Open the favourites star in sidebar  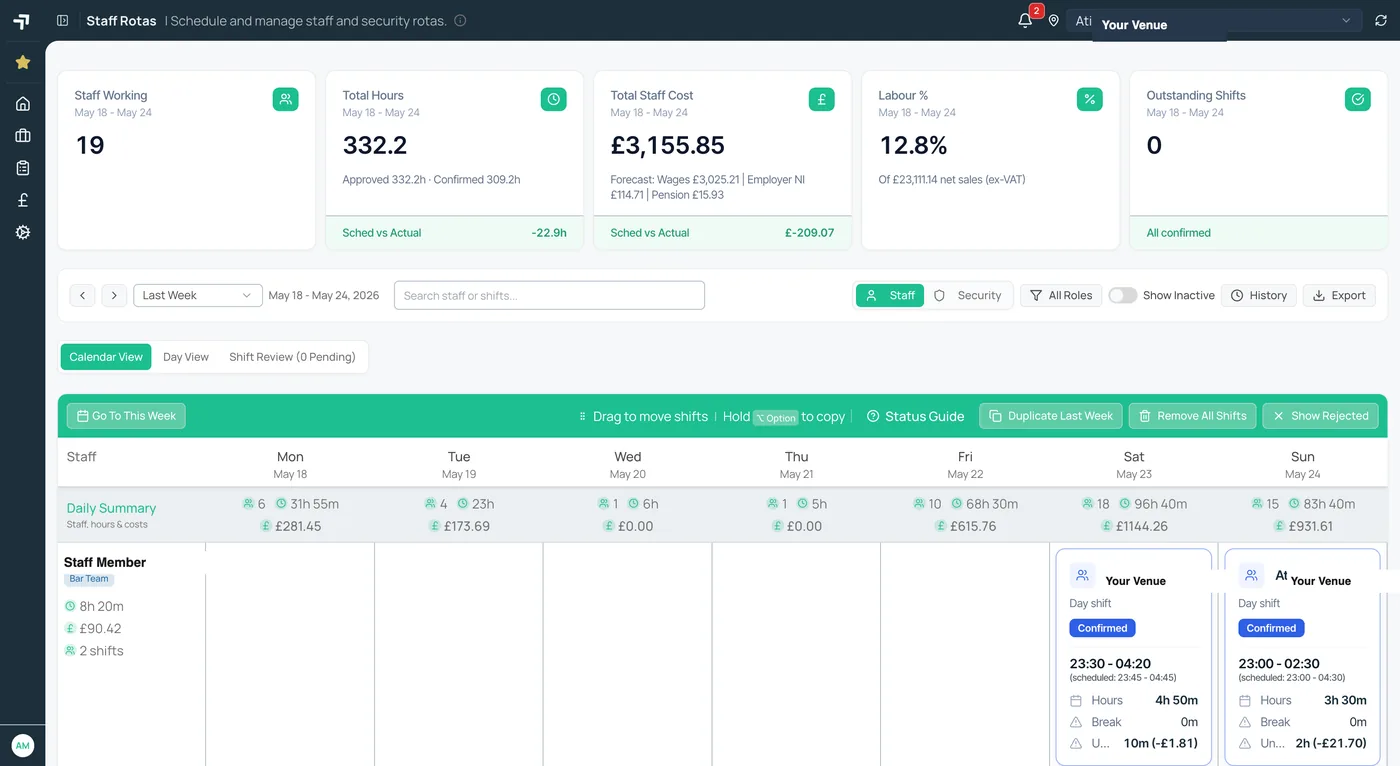tap(23, 62)
